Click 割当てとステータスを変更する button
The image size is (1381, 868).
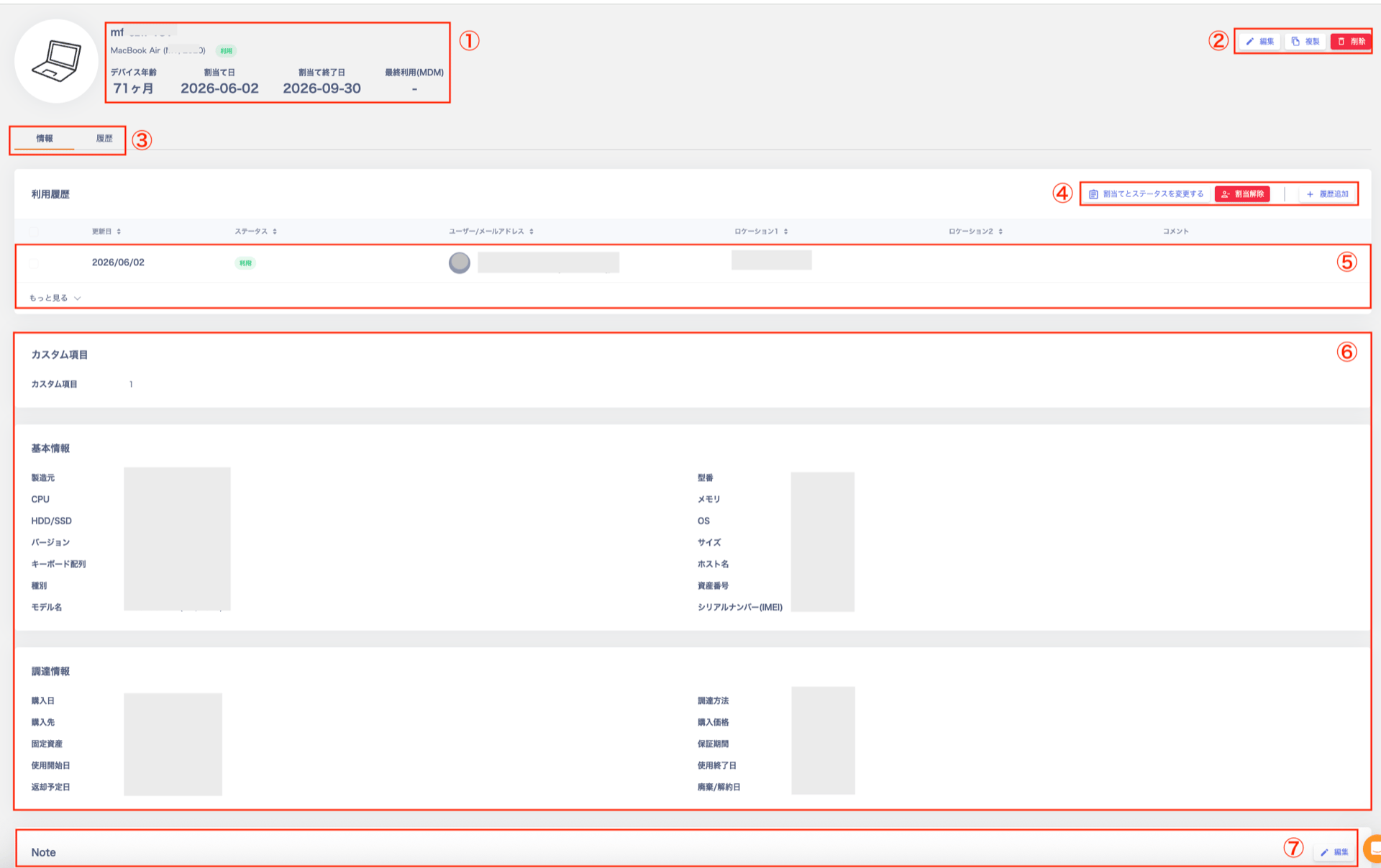[x=1146, y=194]
